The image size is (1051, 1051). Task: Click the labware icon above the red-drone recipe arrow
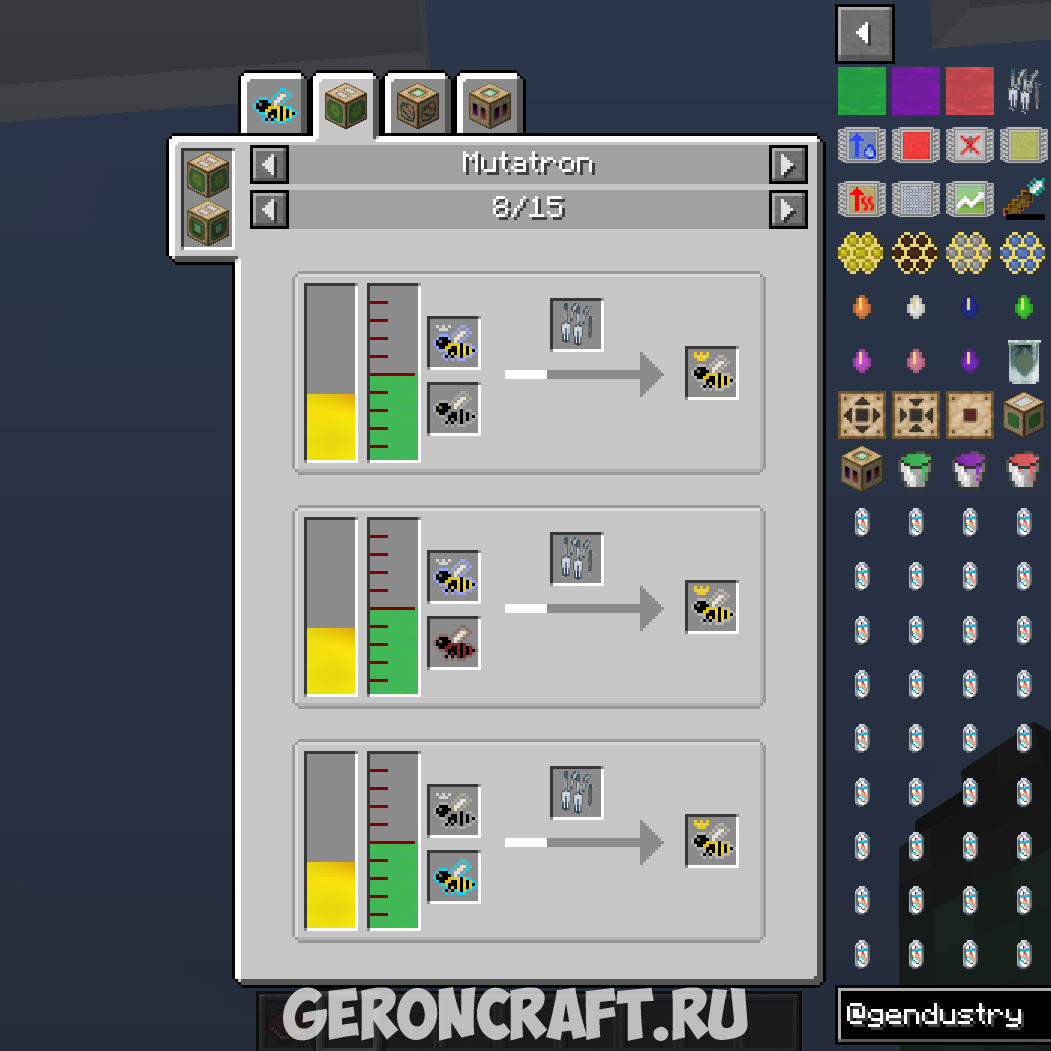click(x=576, y=558)
